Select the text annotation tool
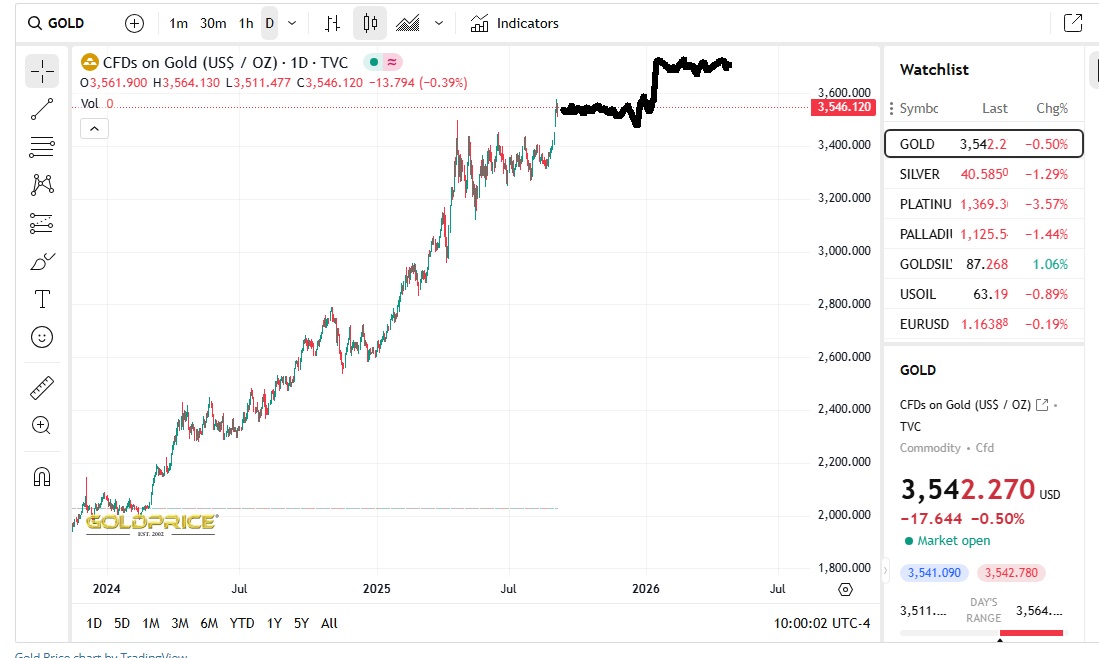 tap(42, 299)
